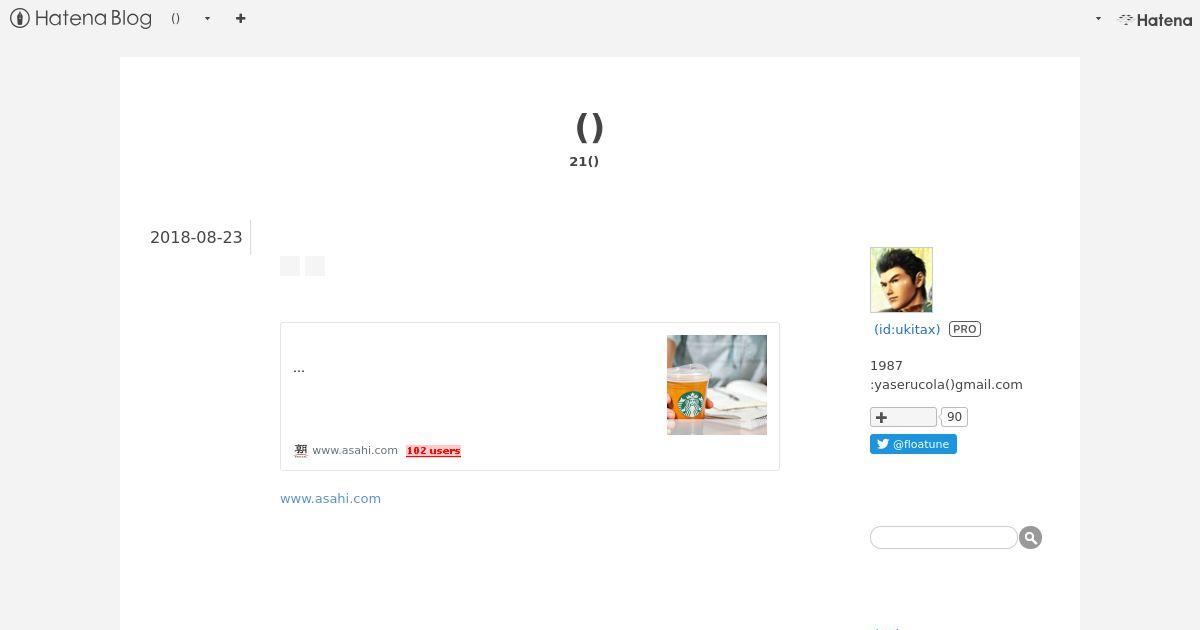
Task: Follow the www.asahi.com text link
Action: [x=330, y=498]
